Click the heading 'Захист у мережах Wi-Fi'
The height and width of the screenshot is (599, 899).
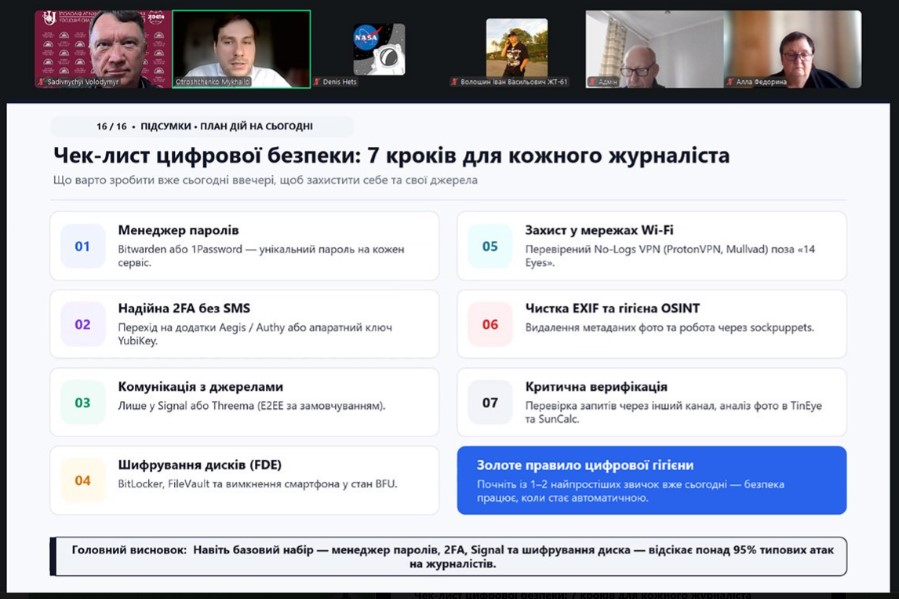click(x=599, y=230)
